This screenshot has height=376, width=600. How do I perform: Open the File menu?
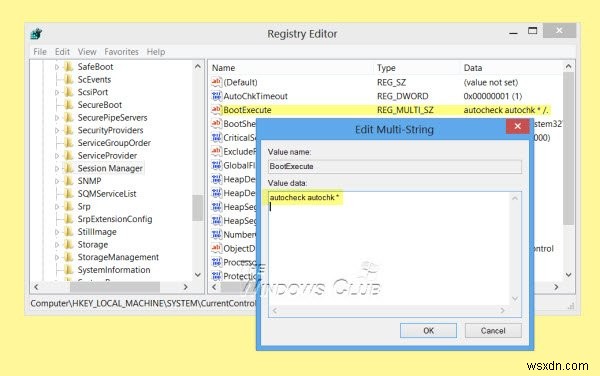point(40,52)
